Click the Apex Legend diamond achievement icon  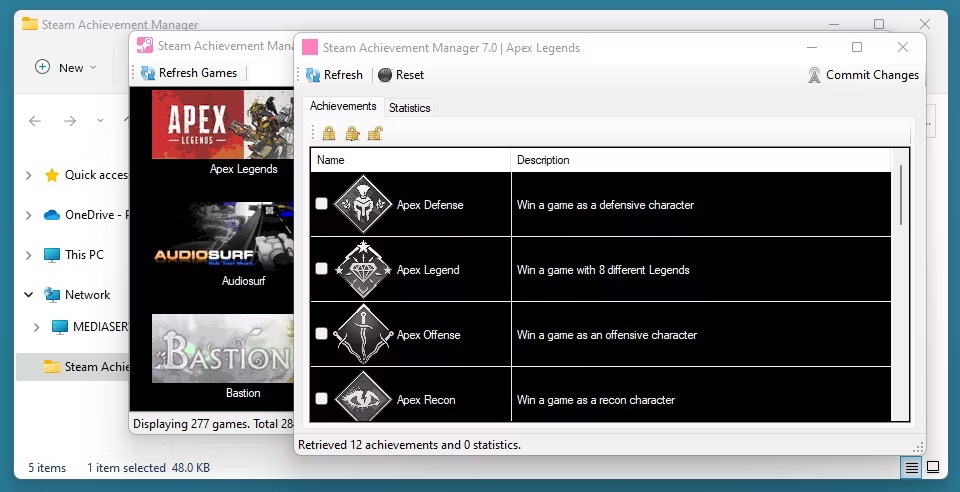click(363, 269)
